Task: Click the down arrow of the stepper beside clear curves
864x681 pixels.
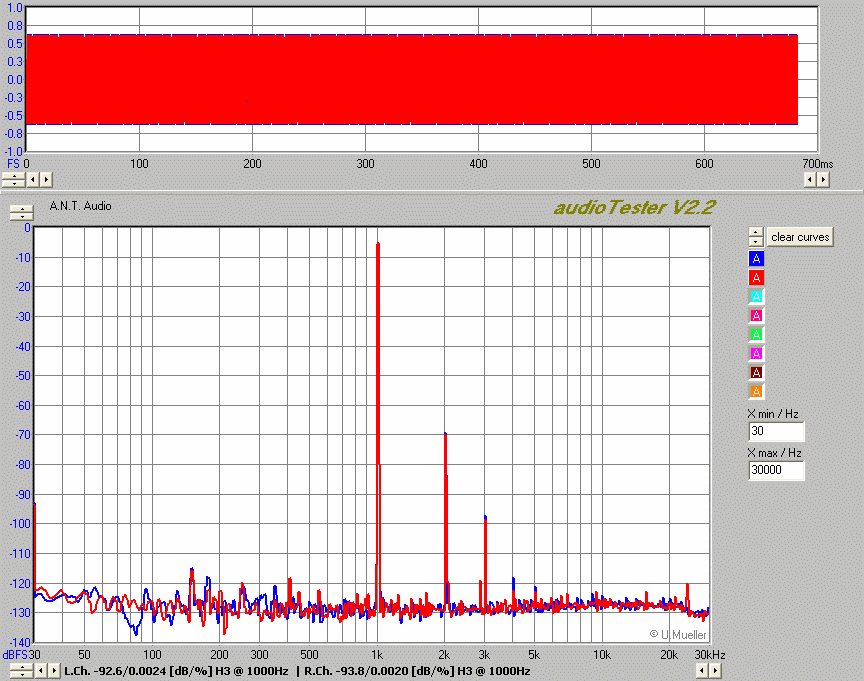Action: tap(756, 242)
